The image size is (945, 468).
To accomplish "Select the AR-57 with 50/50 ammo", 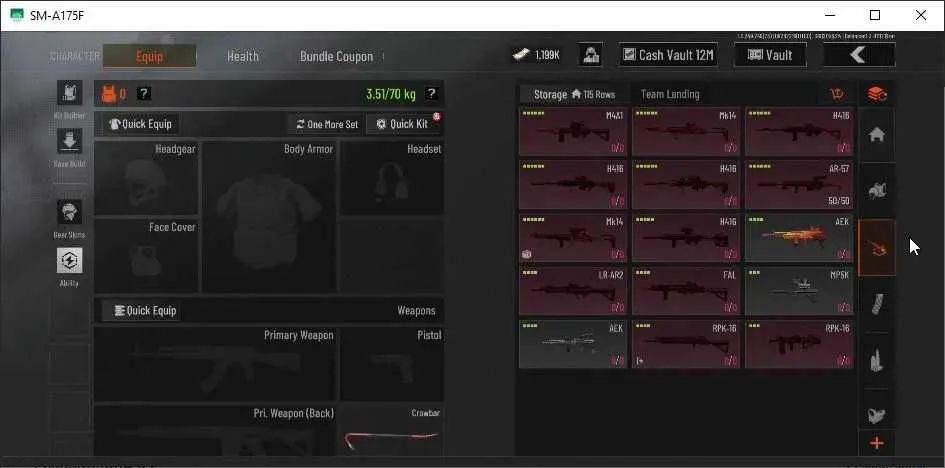I will (799, 185).
